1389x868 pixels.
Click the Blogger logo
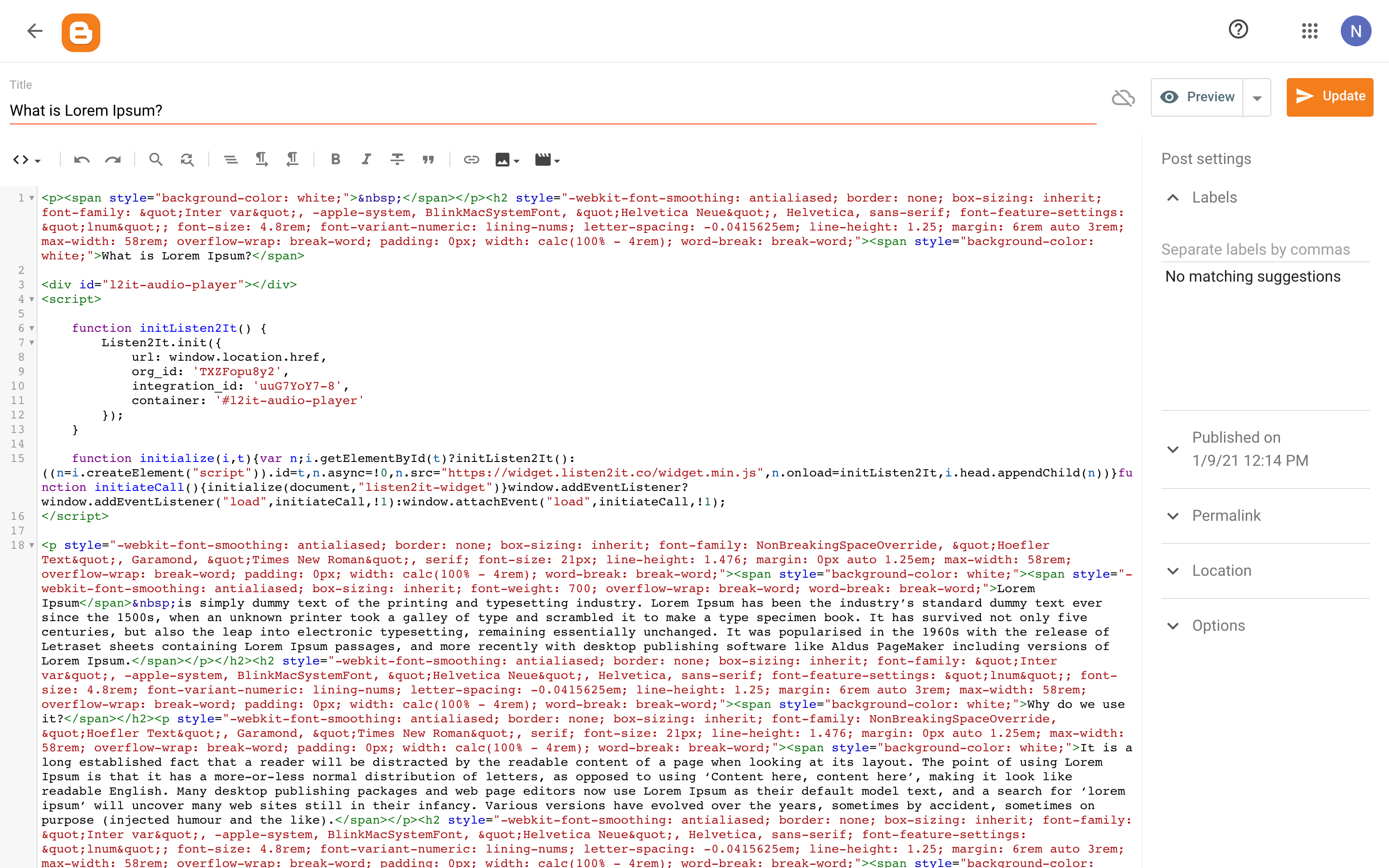tap(81, 33)
